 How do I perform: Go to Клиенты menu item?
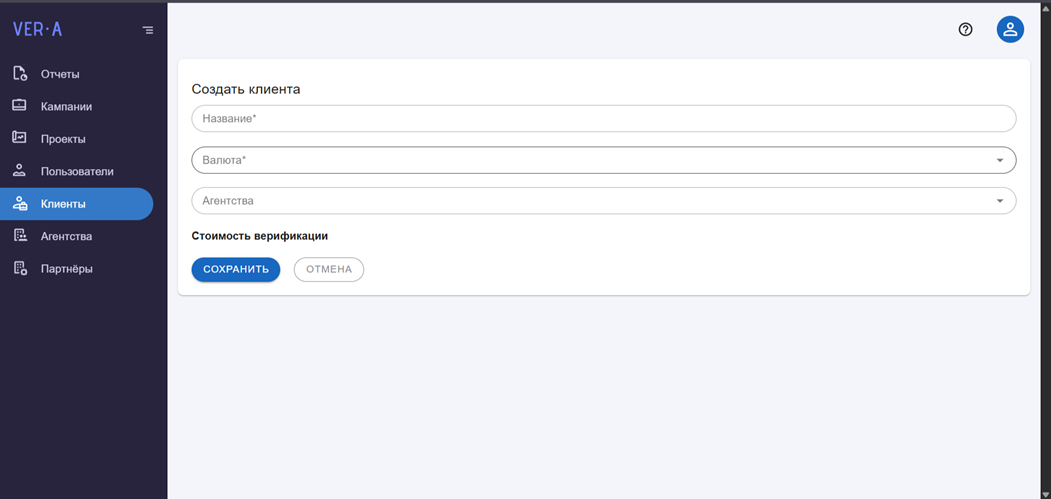tap(76, 204)
